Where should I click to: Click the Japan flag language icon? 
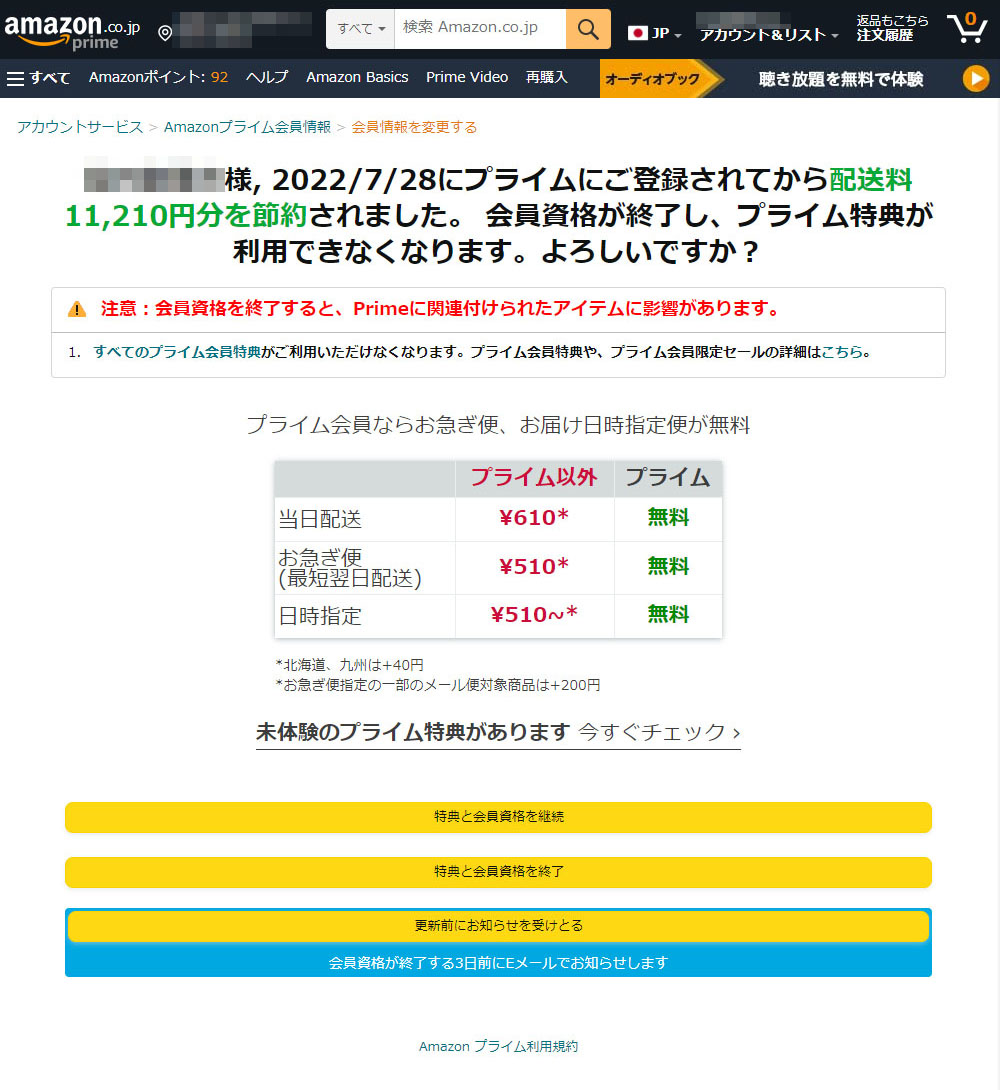(x=637, y=33)
